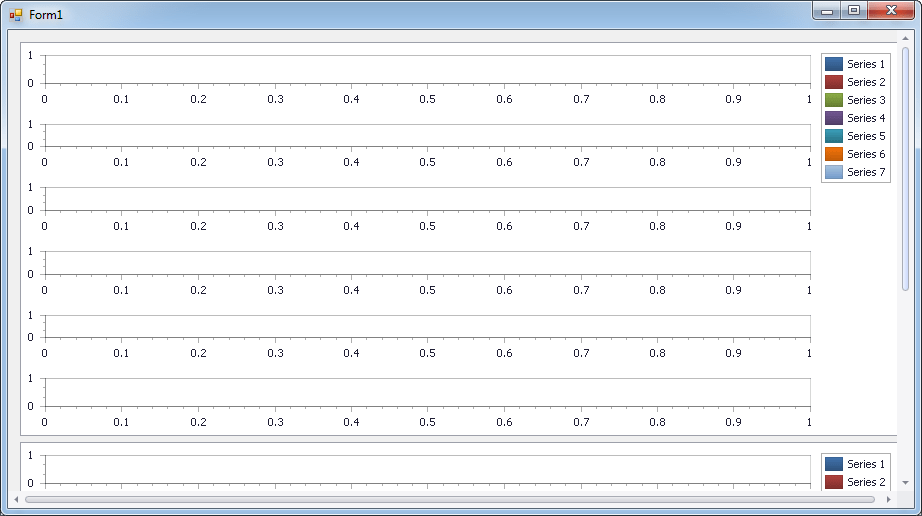
Task: Click Series 1 blue swatch in top legend
Action: pyautogui.click(x=834, y=64)
